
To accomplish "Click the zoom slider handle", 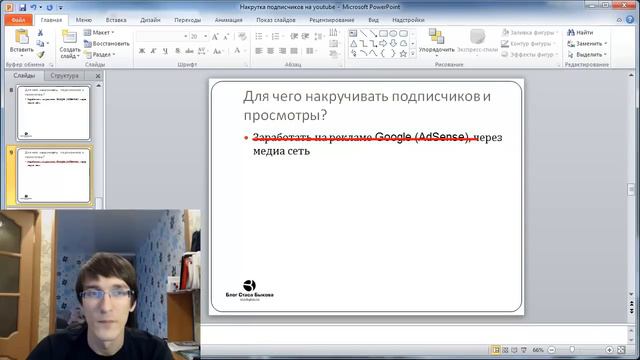I will [572, 350].
